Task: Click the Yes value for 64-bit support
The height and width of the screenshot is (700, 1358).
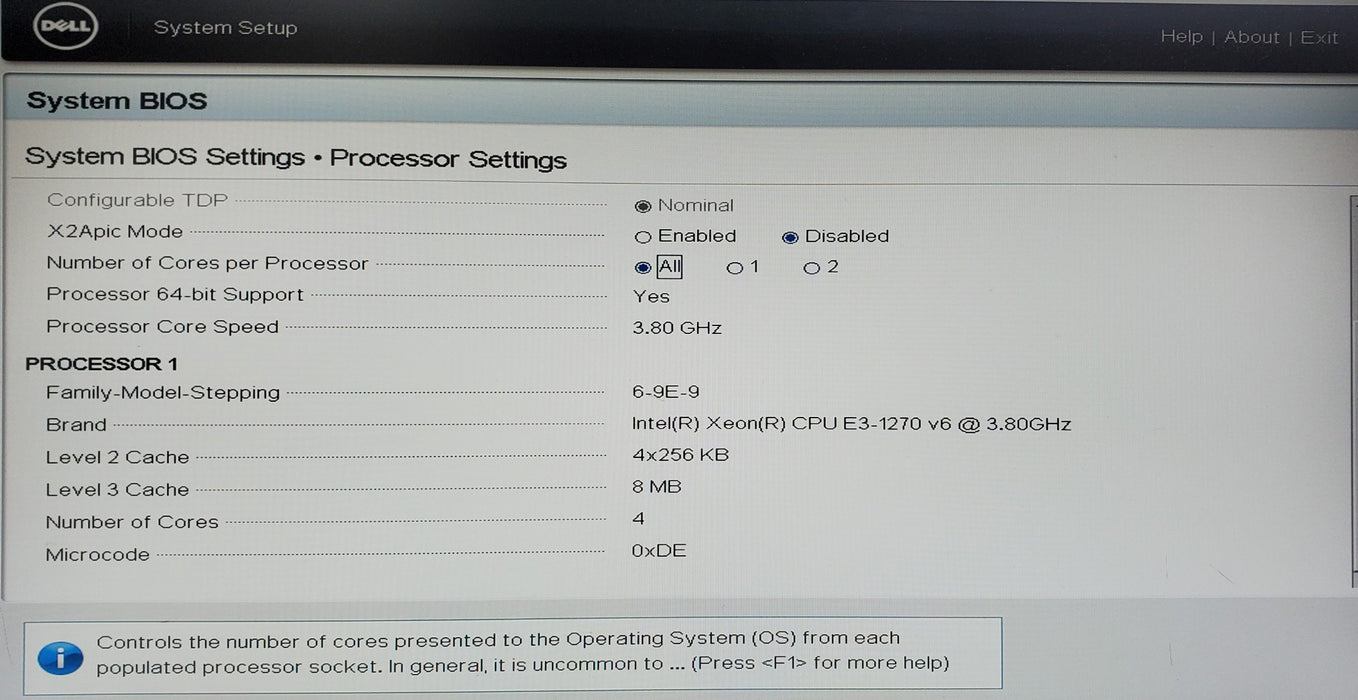Action: pos(651,297)
